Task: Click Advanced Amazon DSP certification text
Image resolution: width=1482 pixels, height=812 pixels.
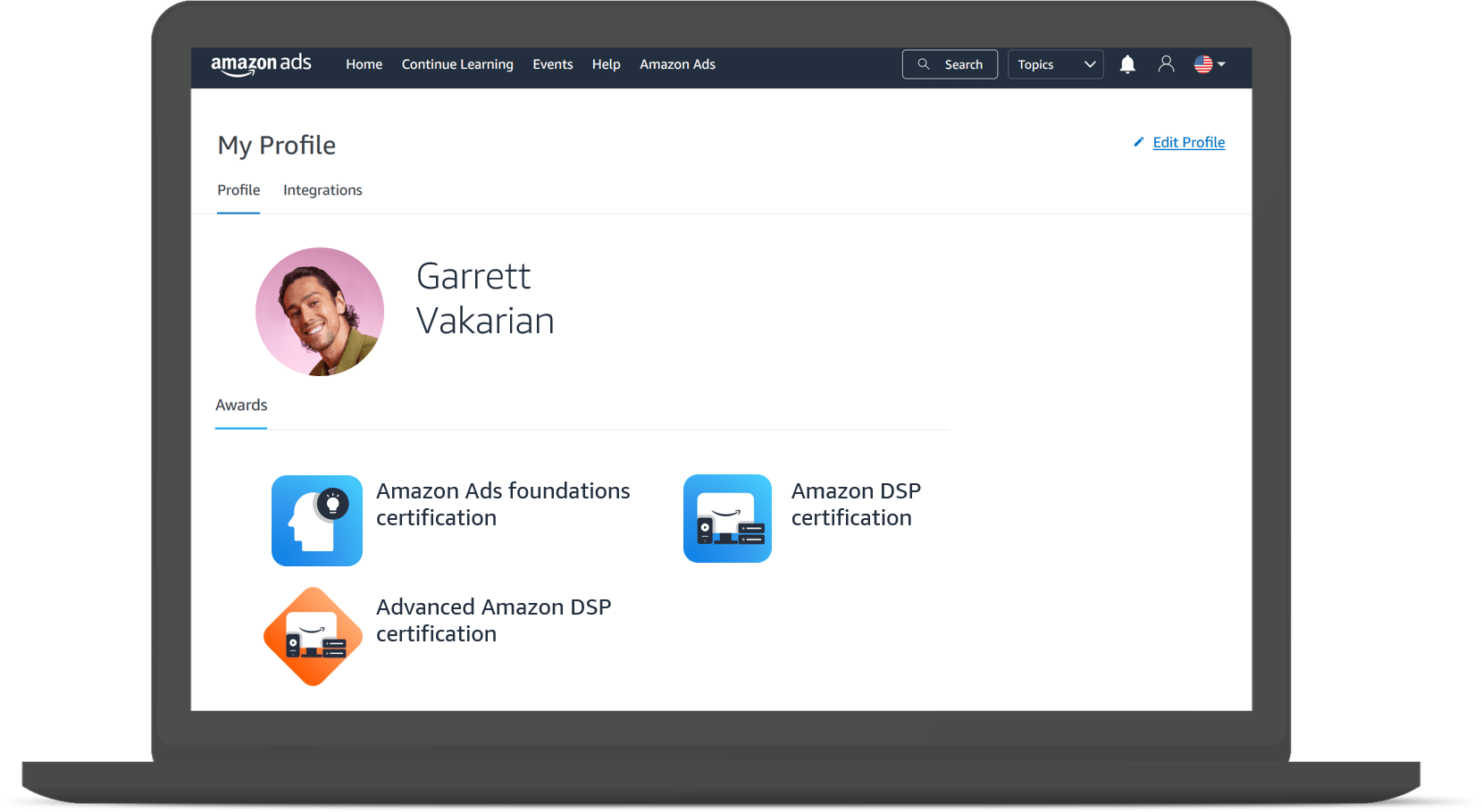Action: tap(494, 621)
